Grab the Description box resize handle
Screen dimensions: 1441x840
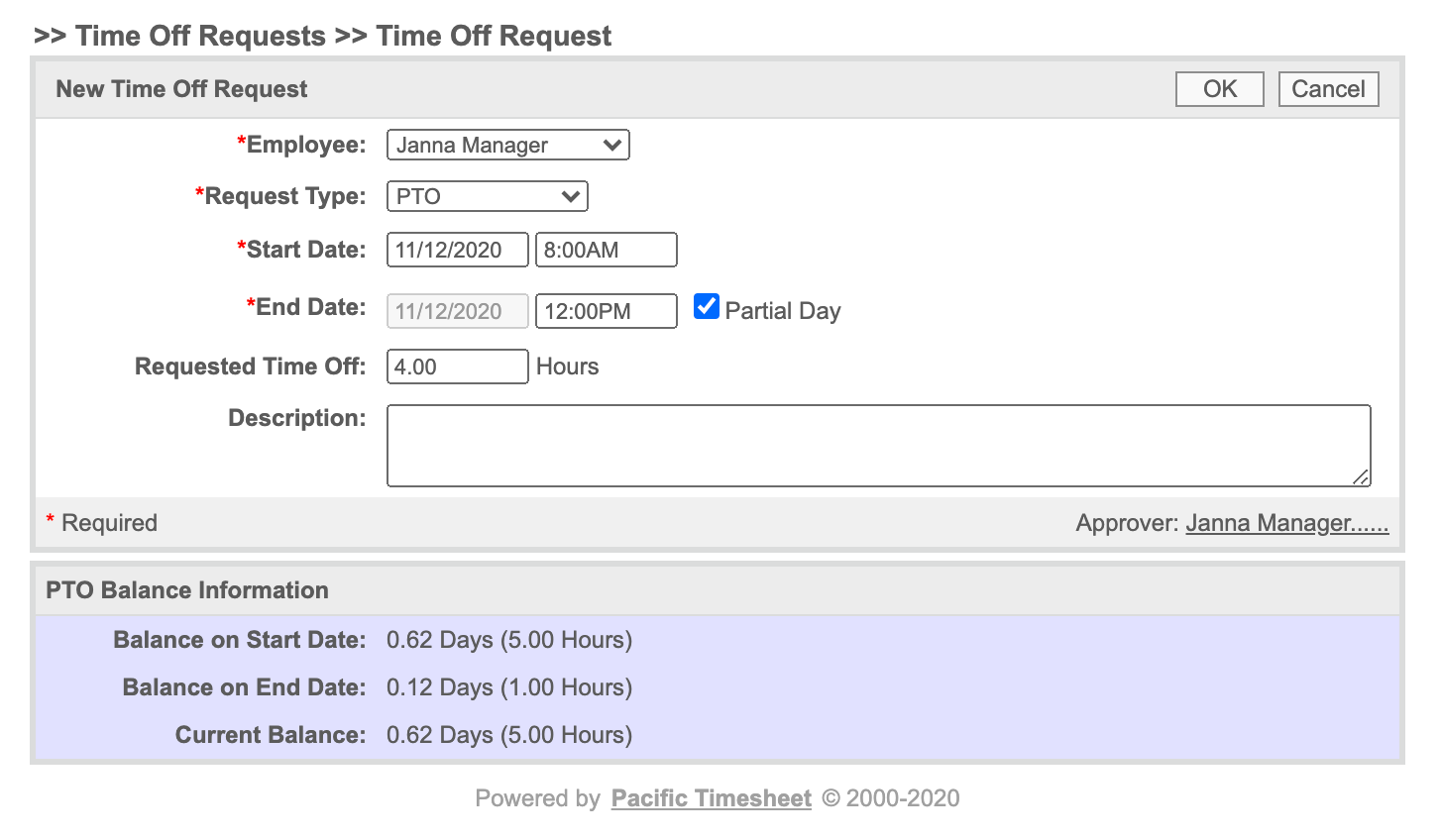click(x=1361, y=476)
